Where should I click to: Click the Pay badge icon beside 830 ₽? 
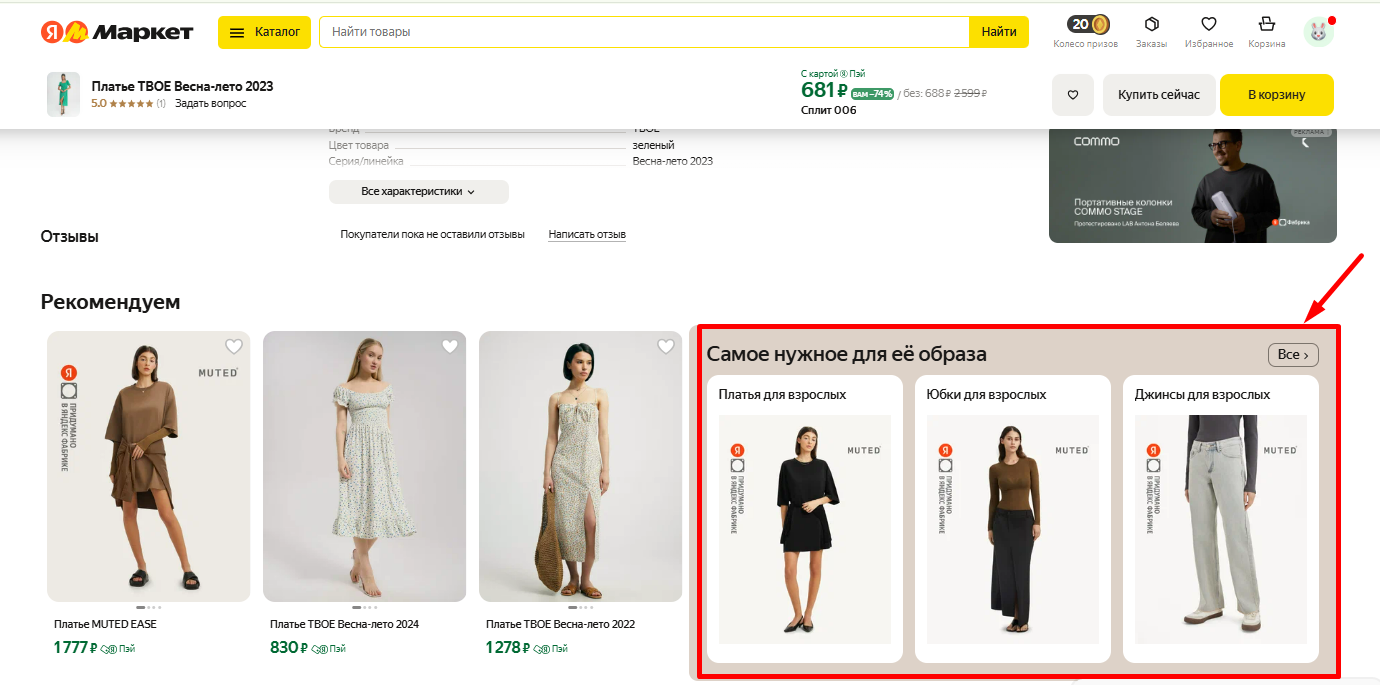click(x=329, y=649)
